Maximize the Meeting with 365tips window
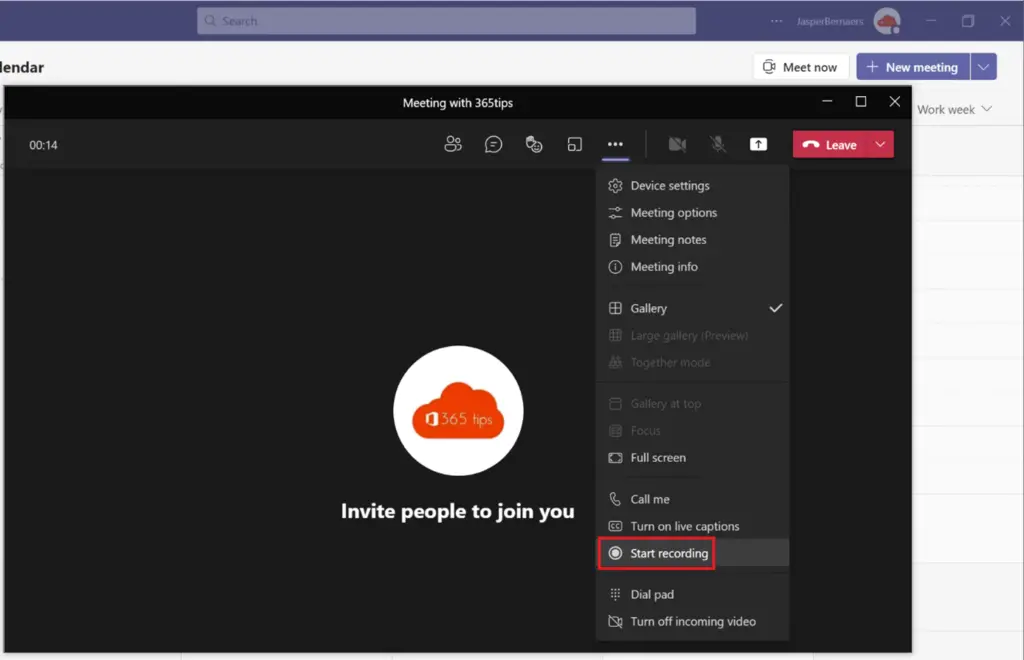 861,101
